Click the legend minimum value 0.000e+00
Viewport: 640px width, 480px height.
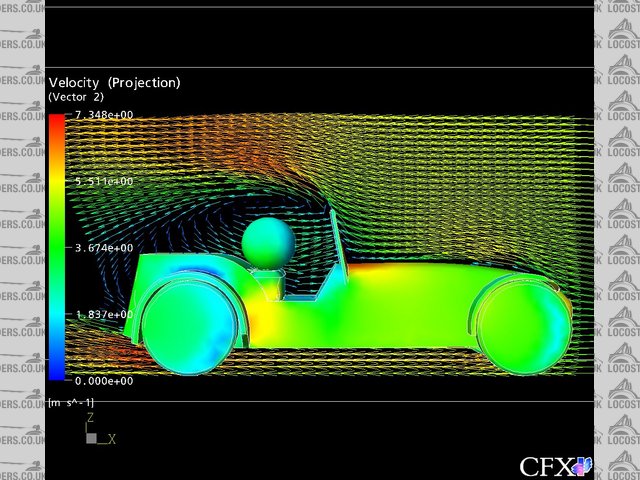pos(104,381)
